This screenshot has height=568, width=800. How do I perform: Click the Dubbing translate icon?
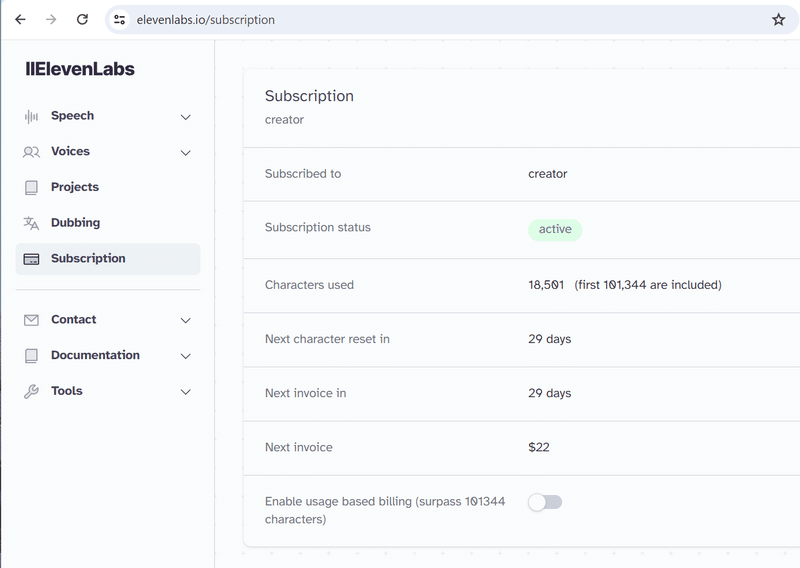tap(31, 223)
